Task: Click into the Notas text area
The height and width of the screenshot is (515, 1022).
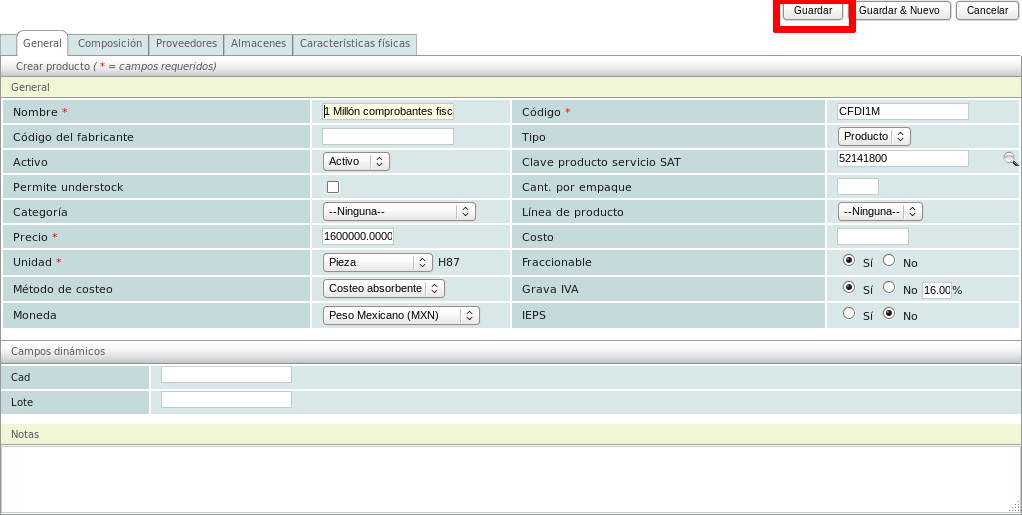Action: coord(510,478)
